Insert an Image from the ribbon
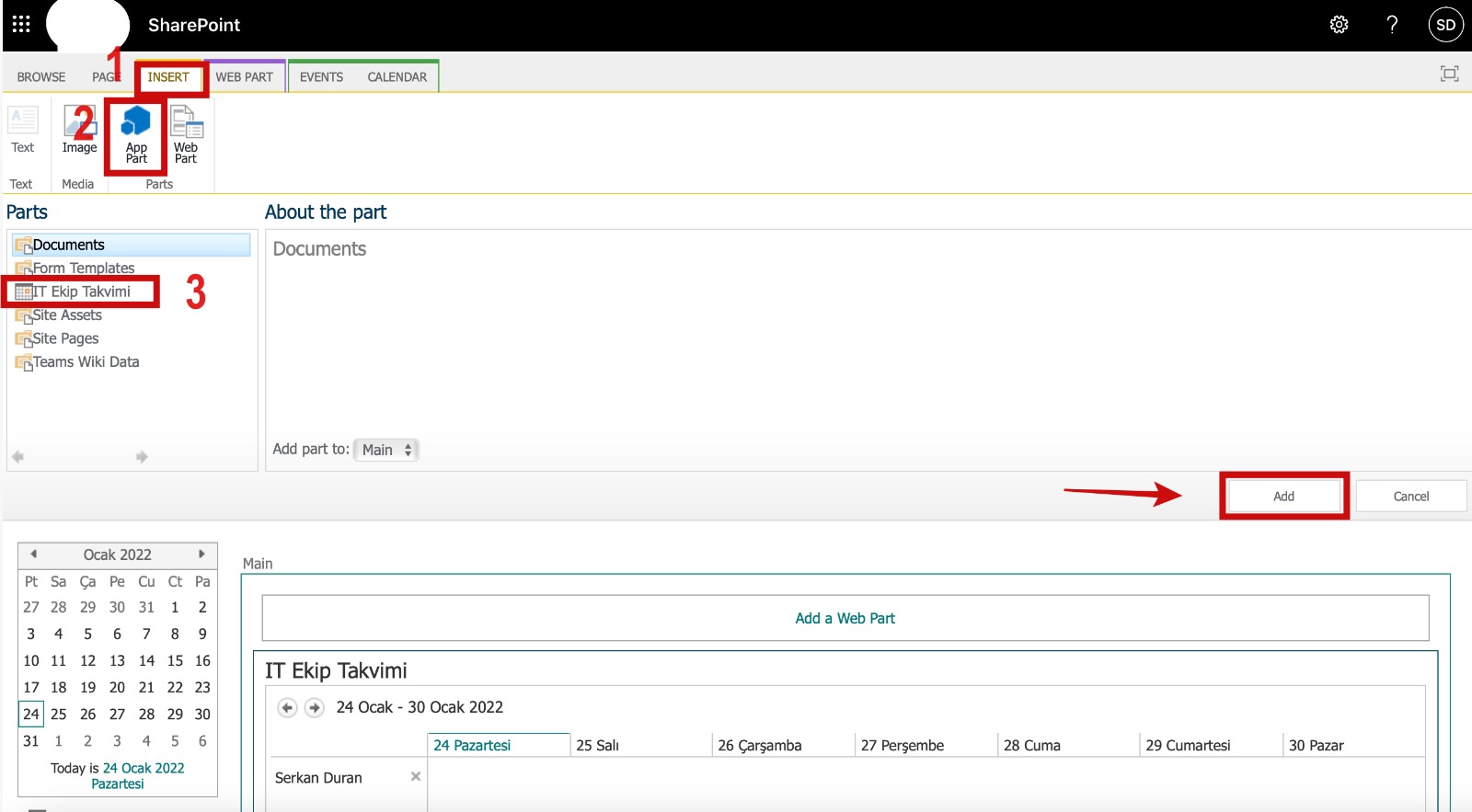 click(x=79, y=131)
